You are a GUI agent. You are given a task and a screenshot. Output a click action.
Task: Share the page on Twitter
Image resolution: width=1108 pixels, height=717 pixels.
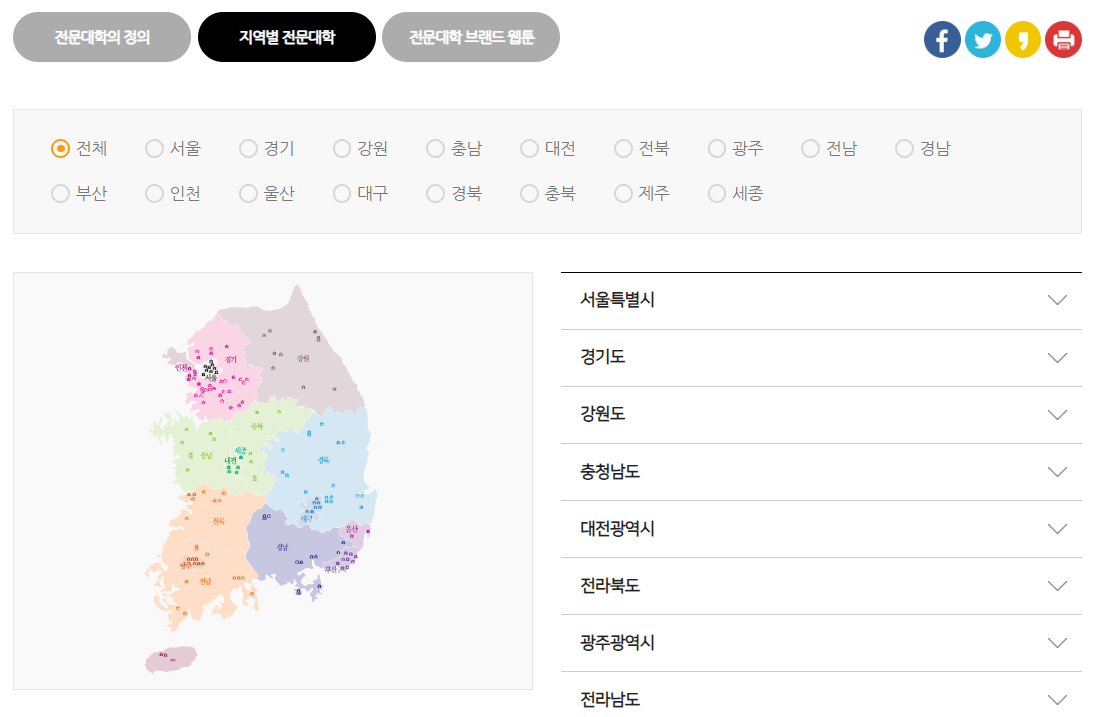(x=982, y=40)
